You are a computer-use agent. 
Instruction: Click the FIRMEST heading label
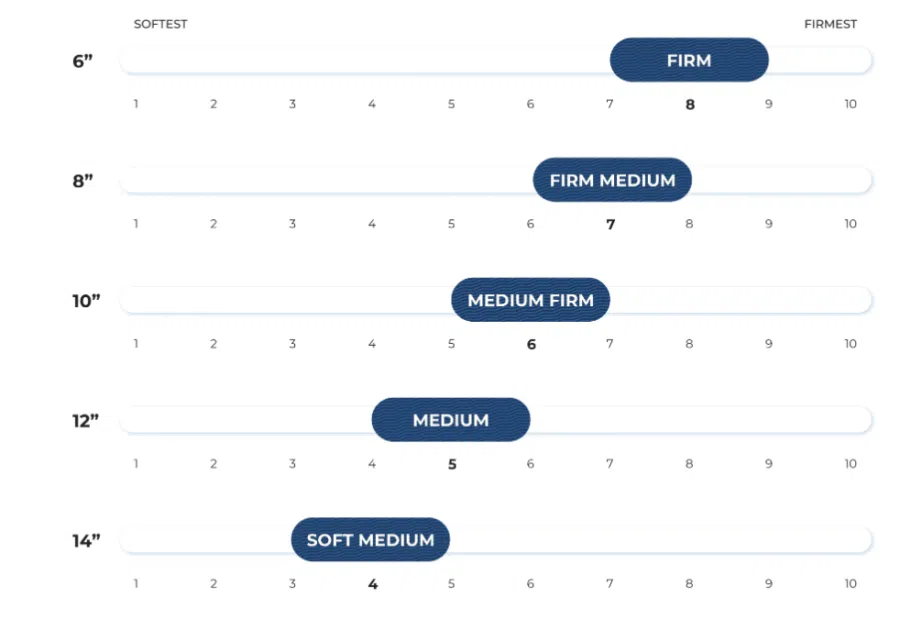point(831,24)
